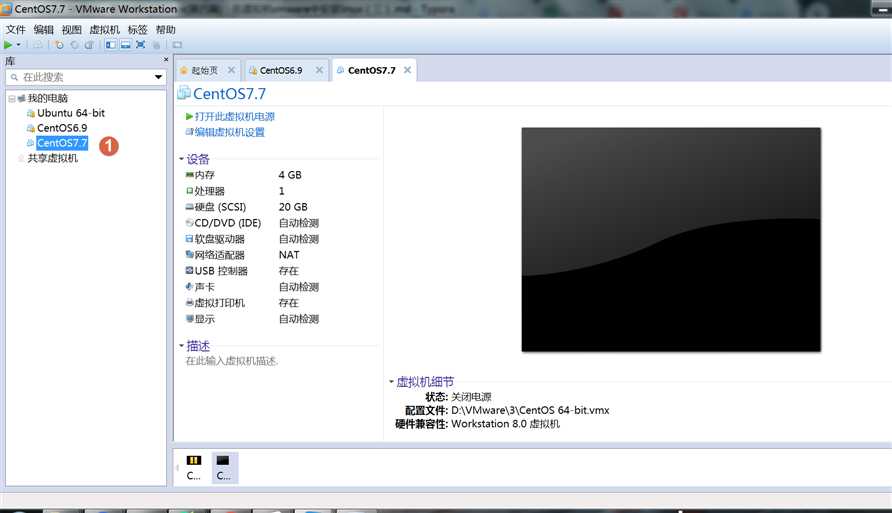Click the revert snapshot toolbar icon
The height and width of the screenshot is (513, 892).
pyautogui.click(x=75, y=44)
